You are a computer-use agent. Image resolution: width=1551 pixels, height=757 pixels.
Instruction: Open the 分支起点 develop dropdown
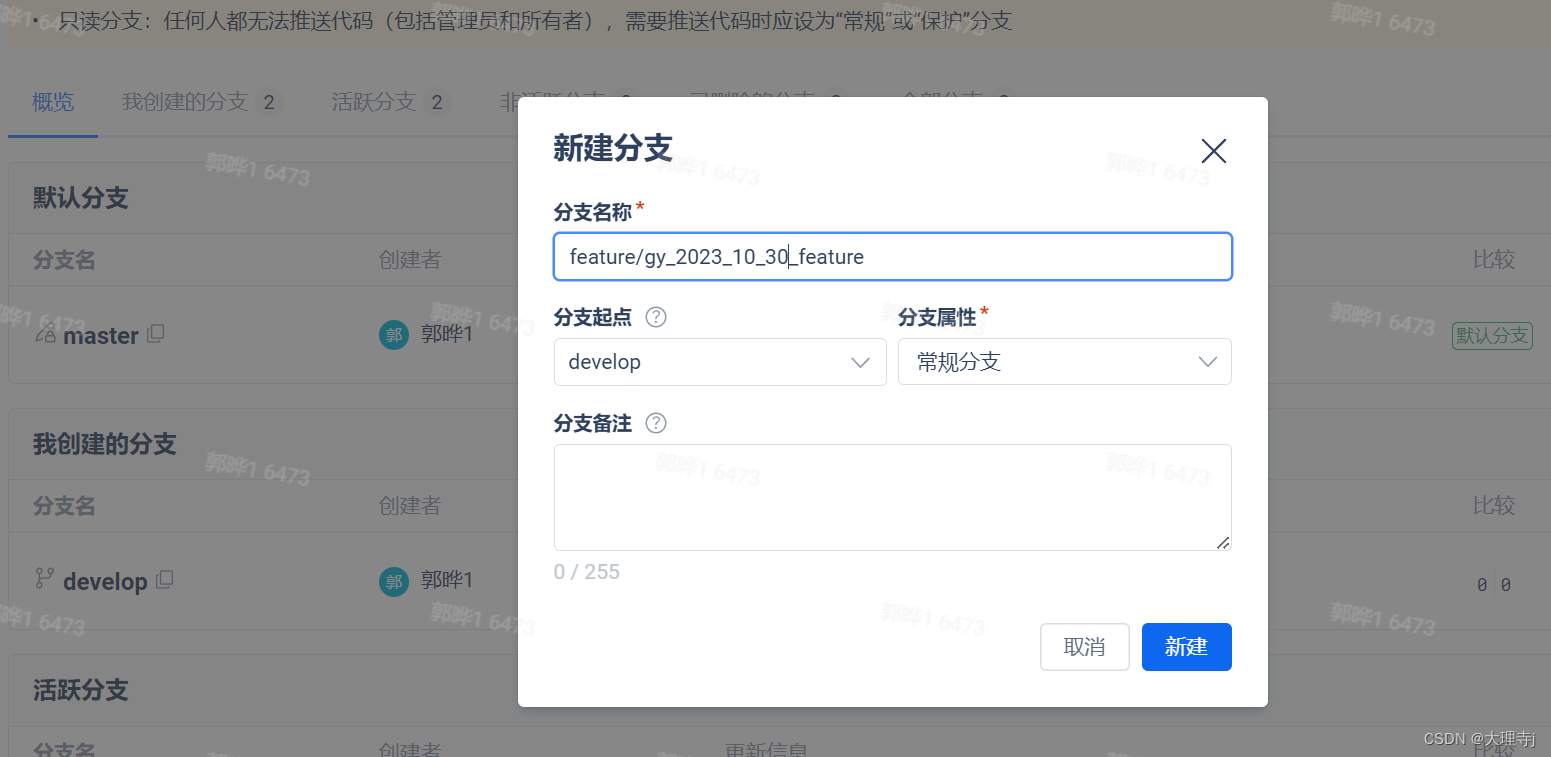tap(720, 362)
